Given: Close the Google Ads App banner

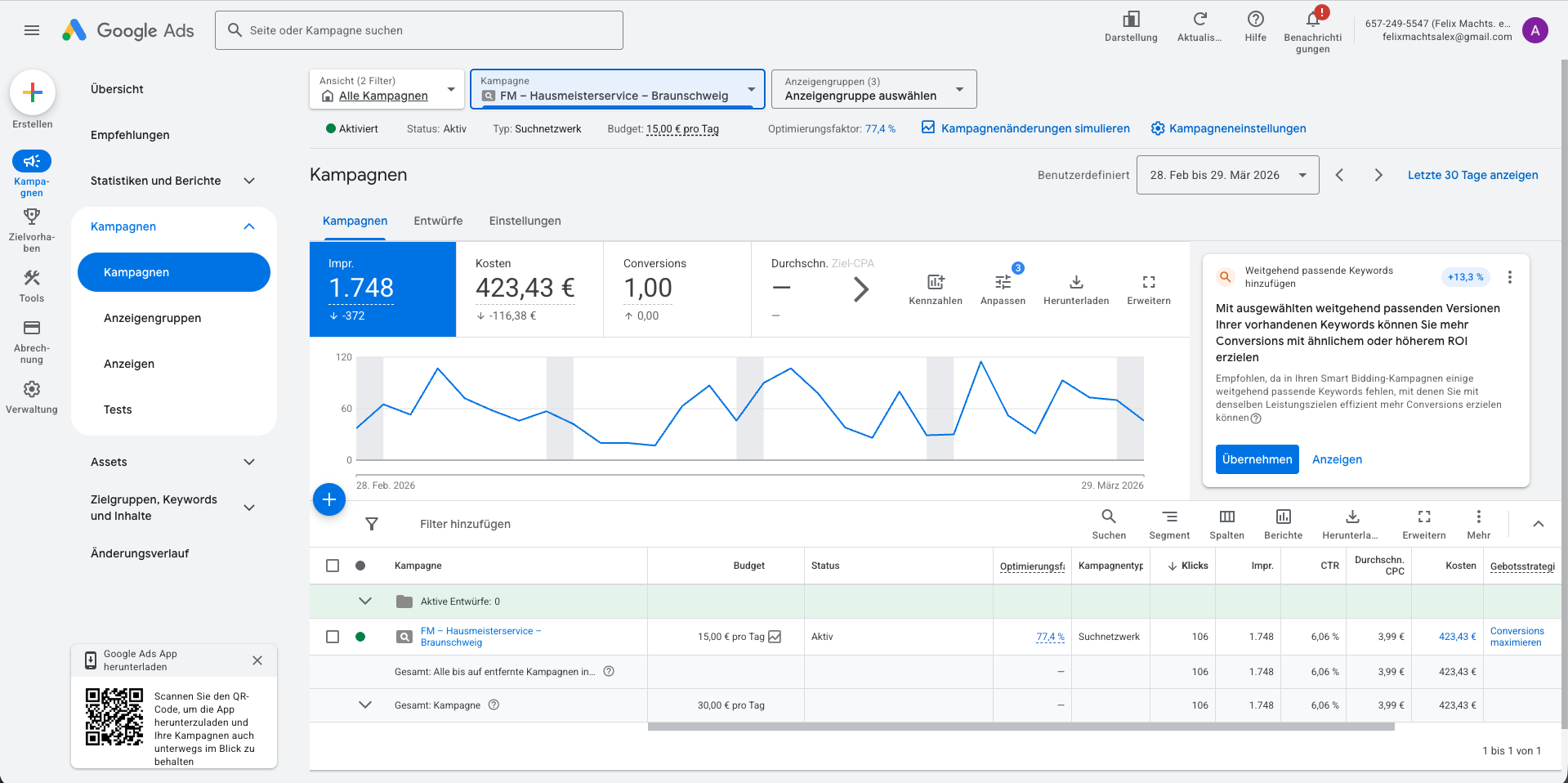Looking at the screenshot, I should click(257, 660).
